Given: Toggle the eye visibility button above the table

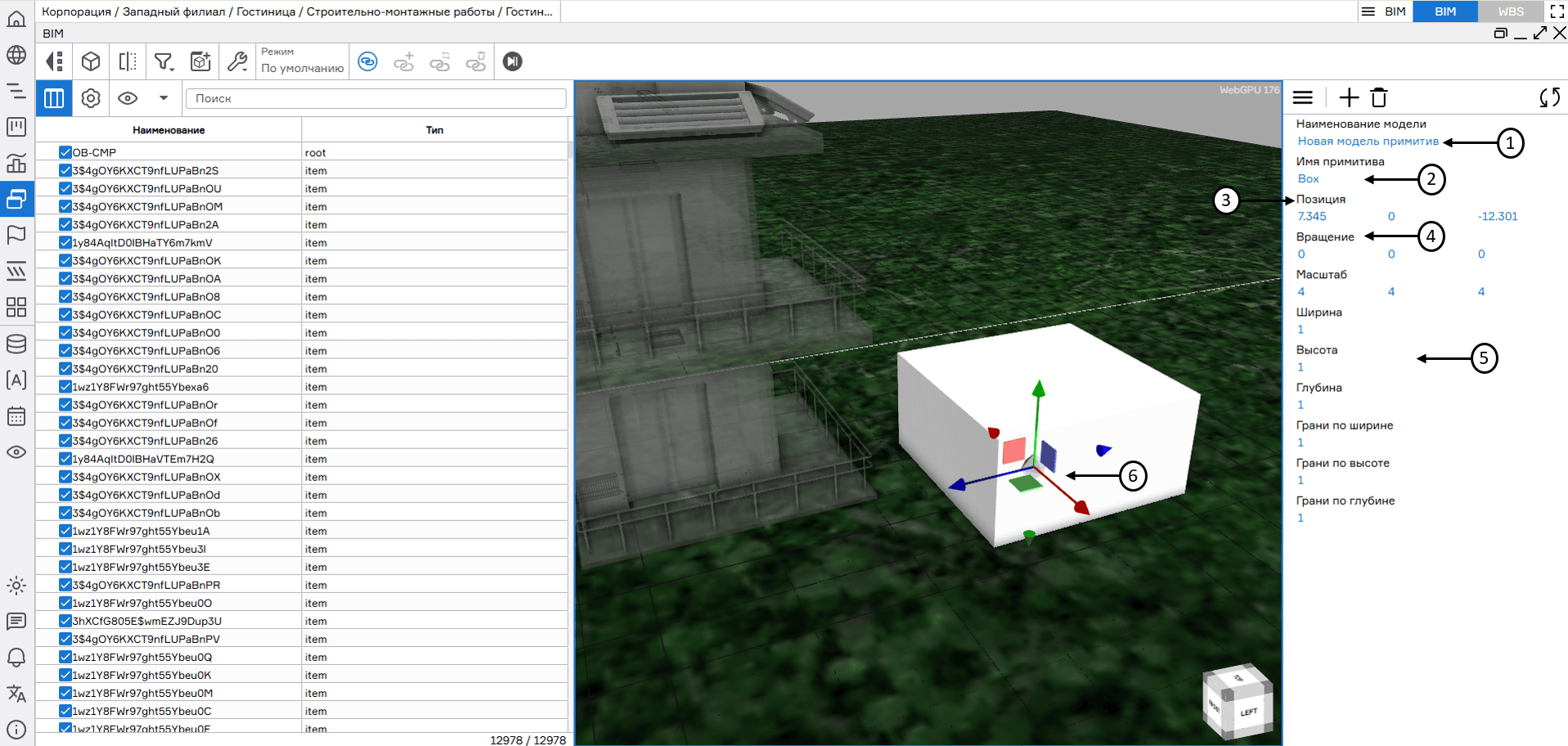Looking at the screenshot, I should click(x=128, y=98).
